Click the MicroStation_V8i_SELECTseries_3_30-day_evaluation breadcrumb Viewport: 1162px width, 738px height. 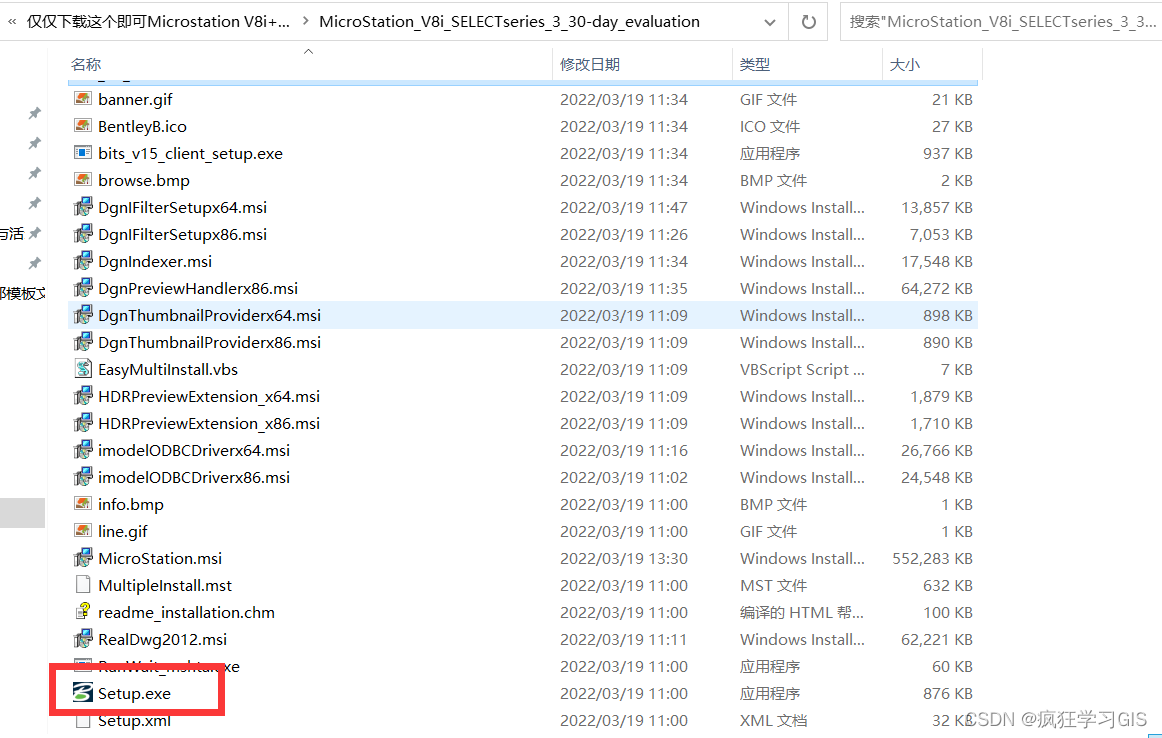(x=509, y=21)
